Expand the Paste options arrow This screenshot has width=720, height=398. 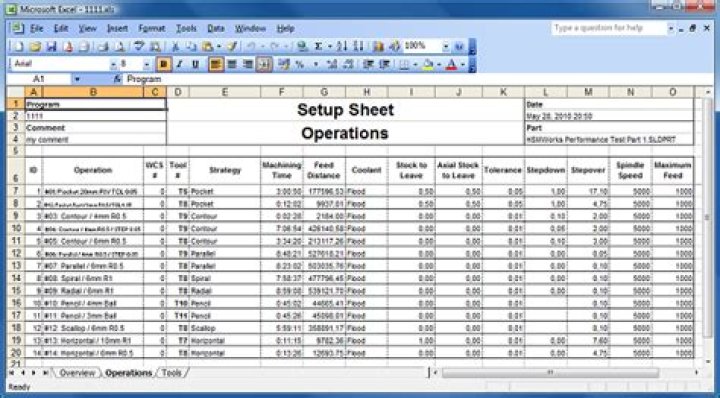click(219, 46)
